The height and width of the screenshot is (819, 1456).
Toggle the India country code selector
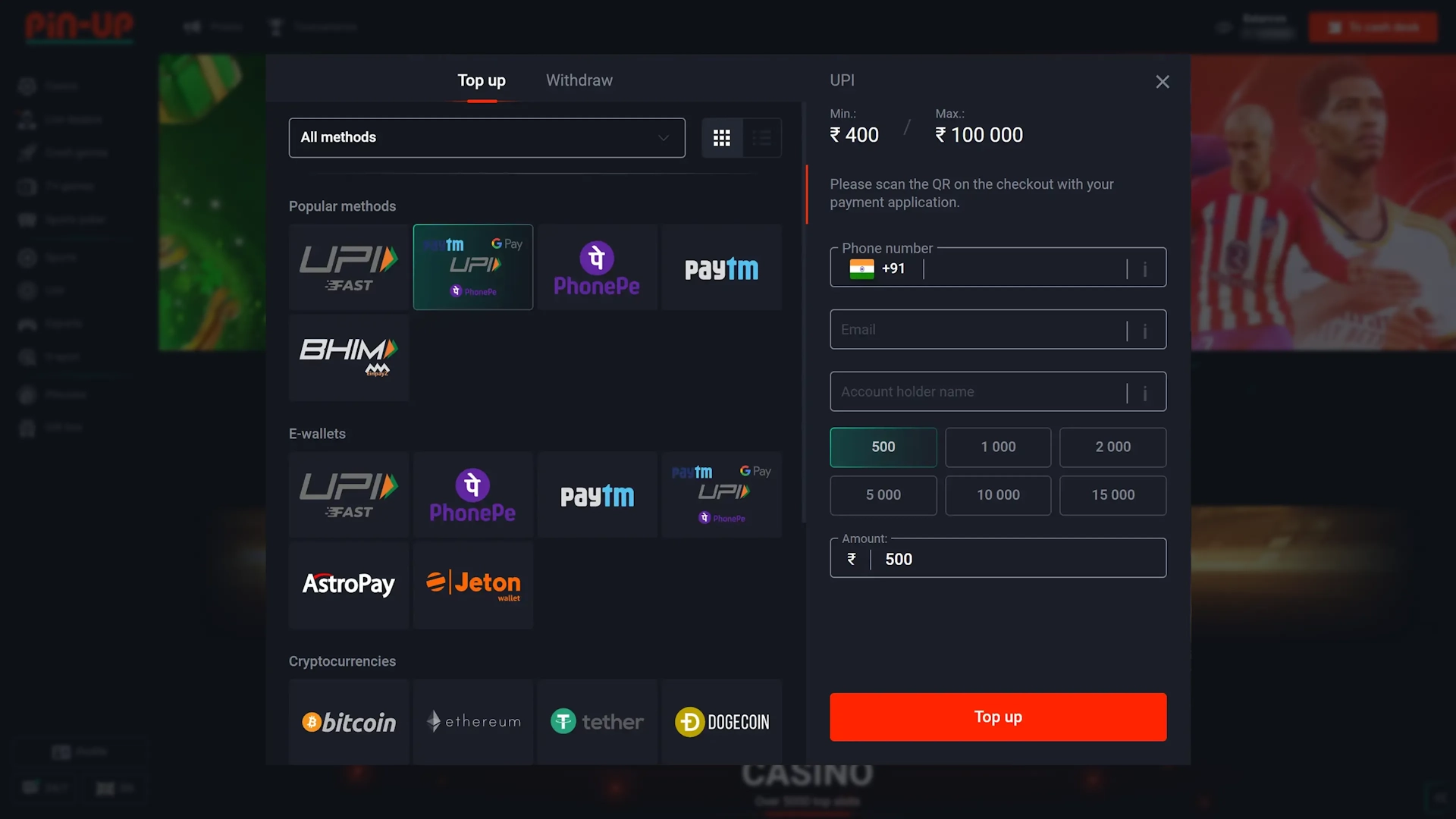[878, 267]
